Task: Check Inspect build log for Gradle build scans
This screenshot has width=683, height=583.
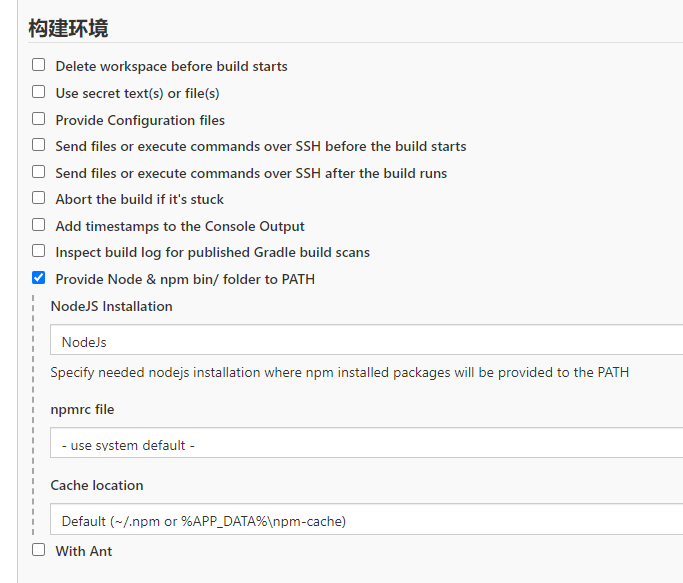Action: 38,251
